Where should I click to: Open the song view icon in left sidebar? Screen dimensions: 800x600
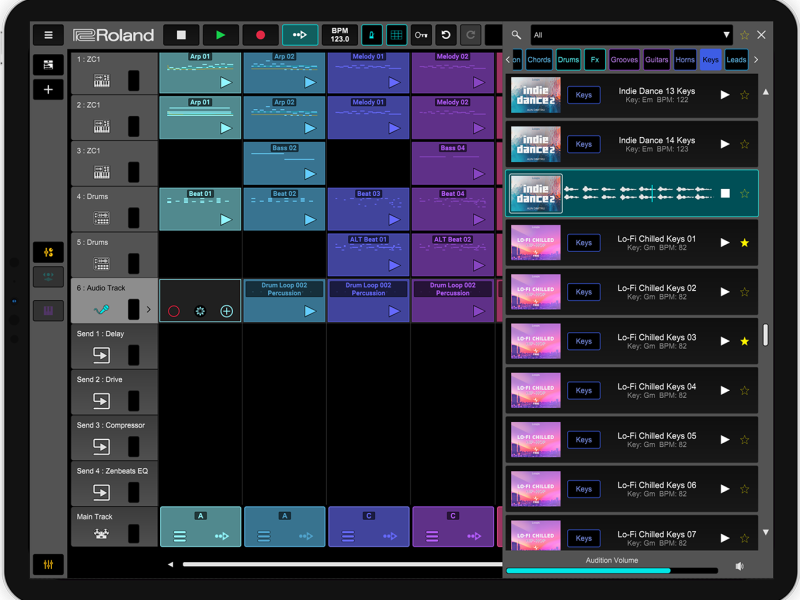(x=48, y=65)
